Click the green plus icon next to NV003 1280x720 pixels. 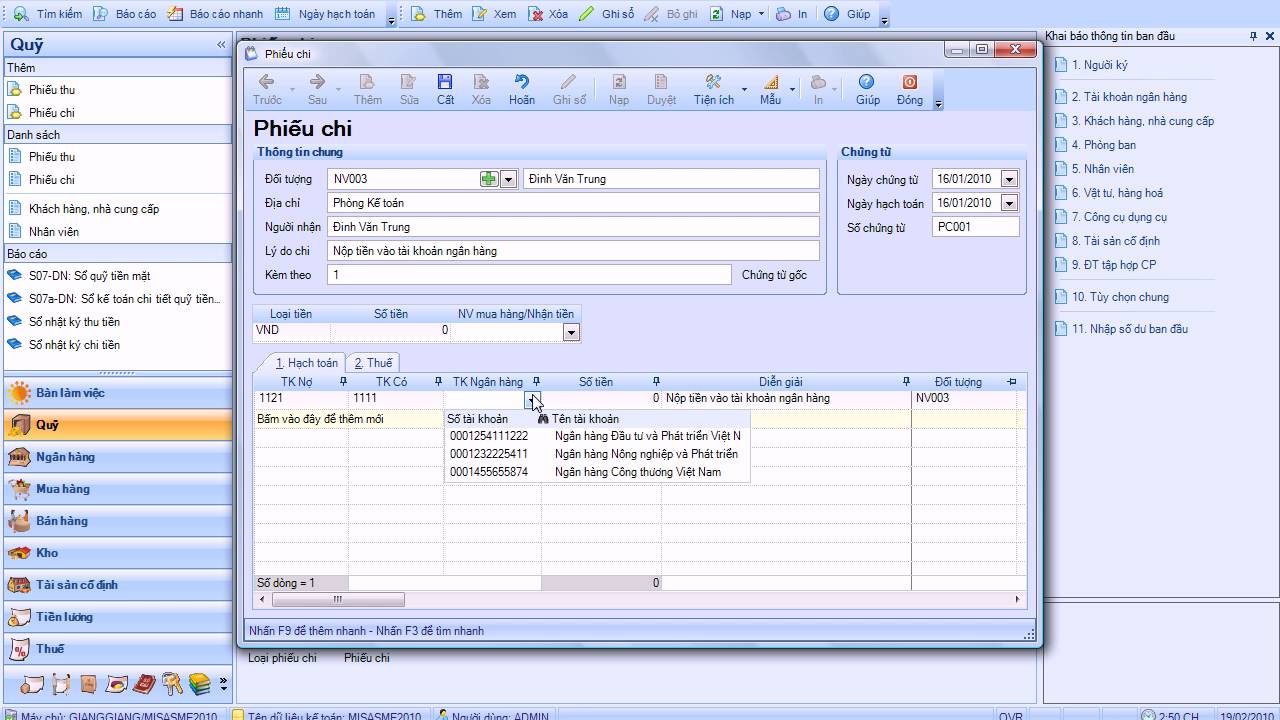[488, 179]
